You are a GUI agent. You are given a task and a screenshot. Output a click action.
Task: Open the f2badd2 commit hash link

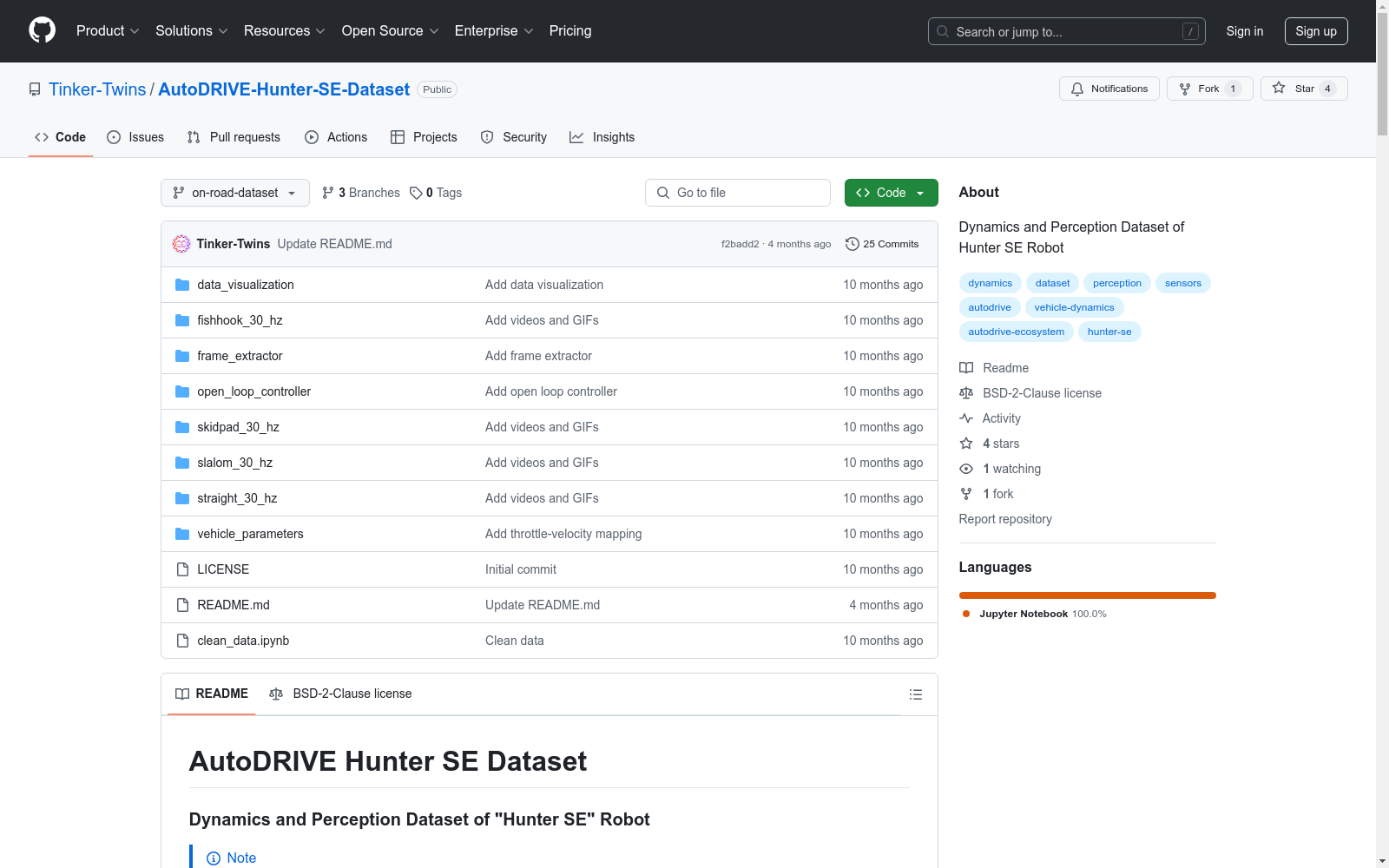point(741,244)
